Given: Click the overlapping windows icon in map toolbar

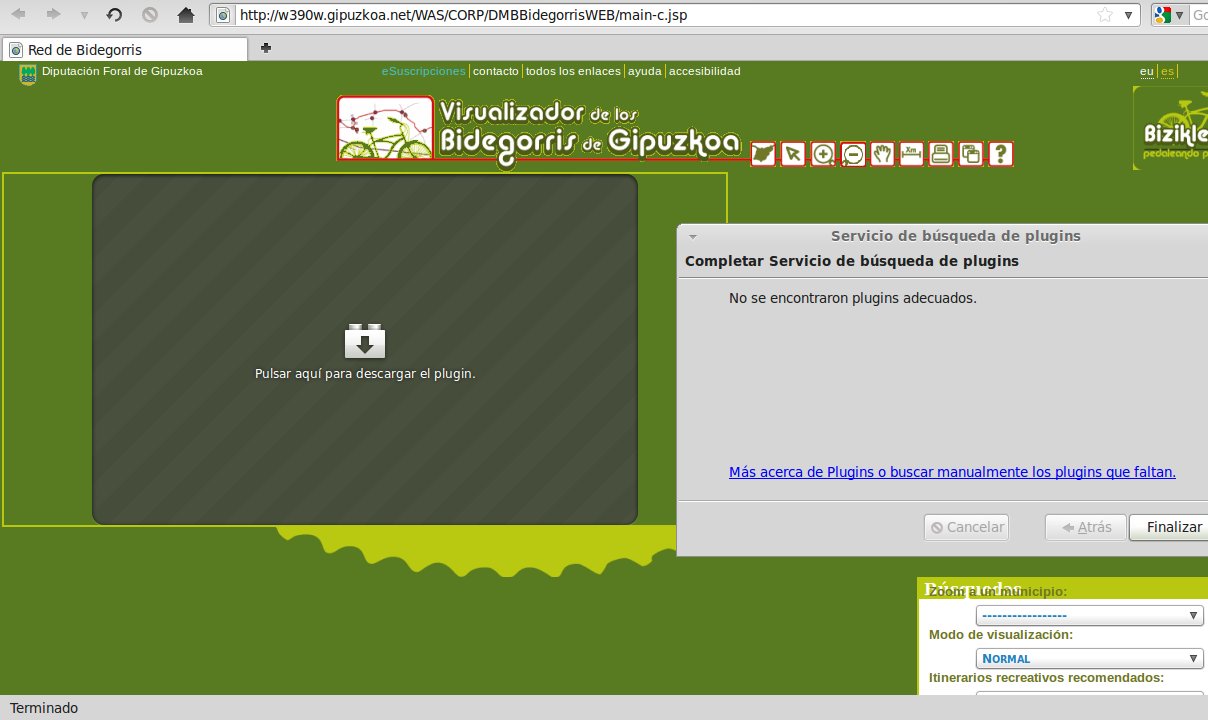Looking at the screenshot, I should 971,154.
